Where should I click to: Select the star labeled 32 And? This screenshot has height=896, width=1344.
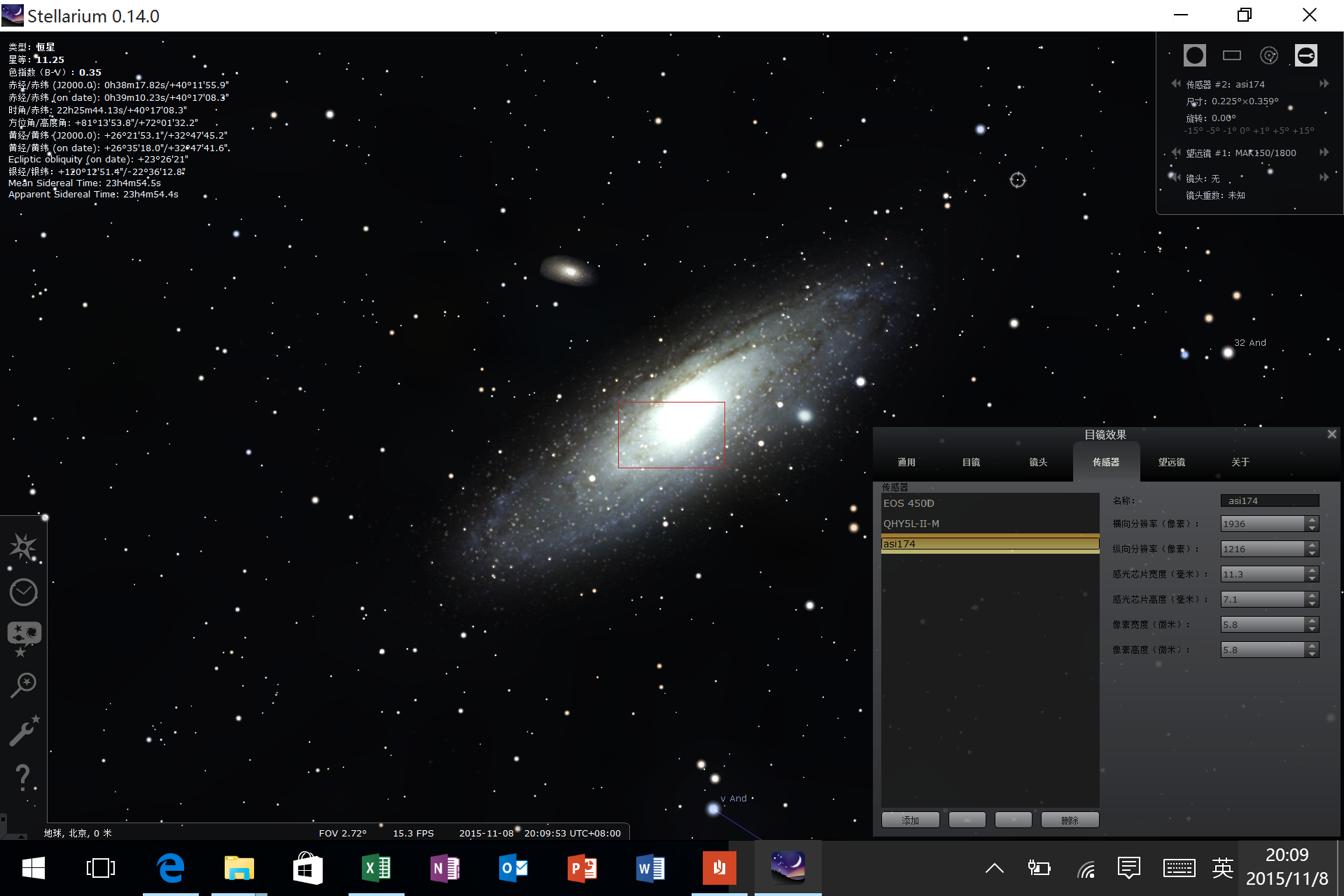(x=1228, y=353)
